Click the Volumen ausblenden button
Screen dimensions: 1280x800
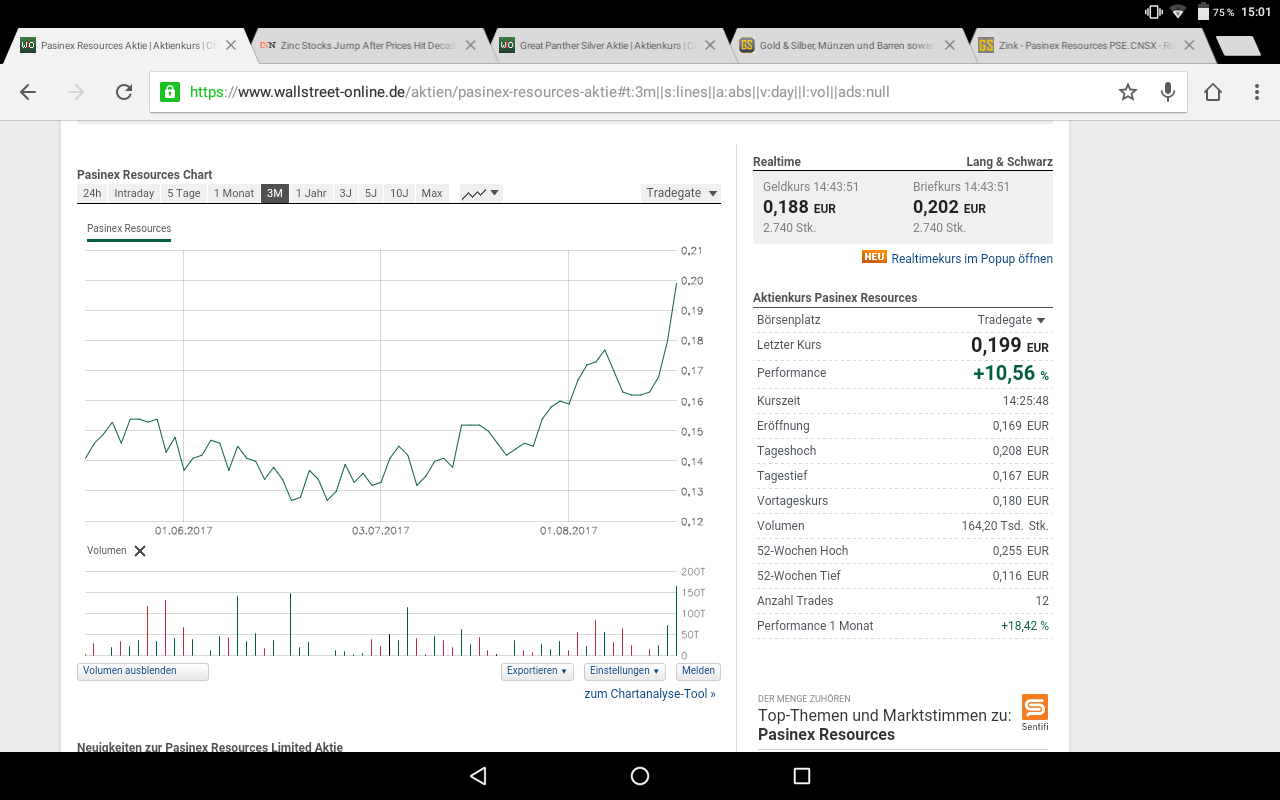pyautogui.click(x=143, y=671)
